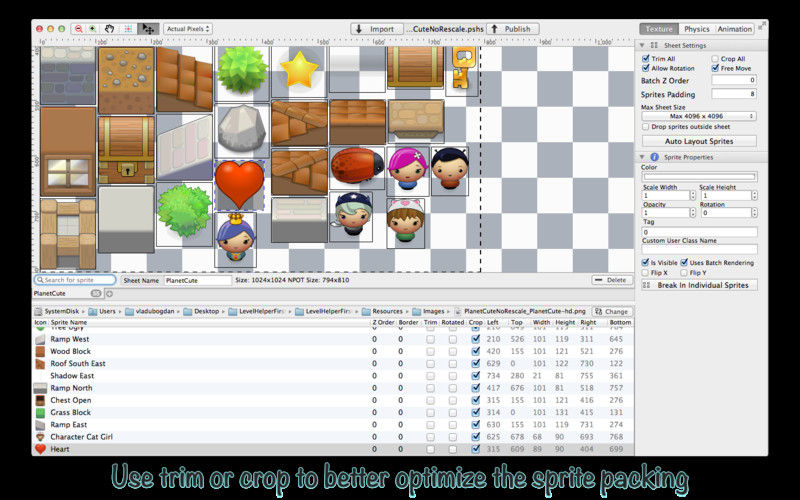Open the Desktop folder in path bar
Viewport: 800px width, 500px height.
[202, 311]
